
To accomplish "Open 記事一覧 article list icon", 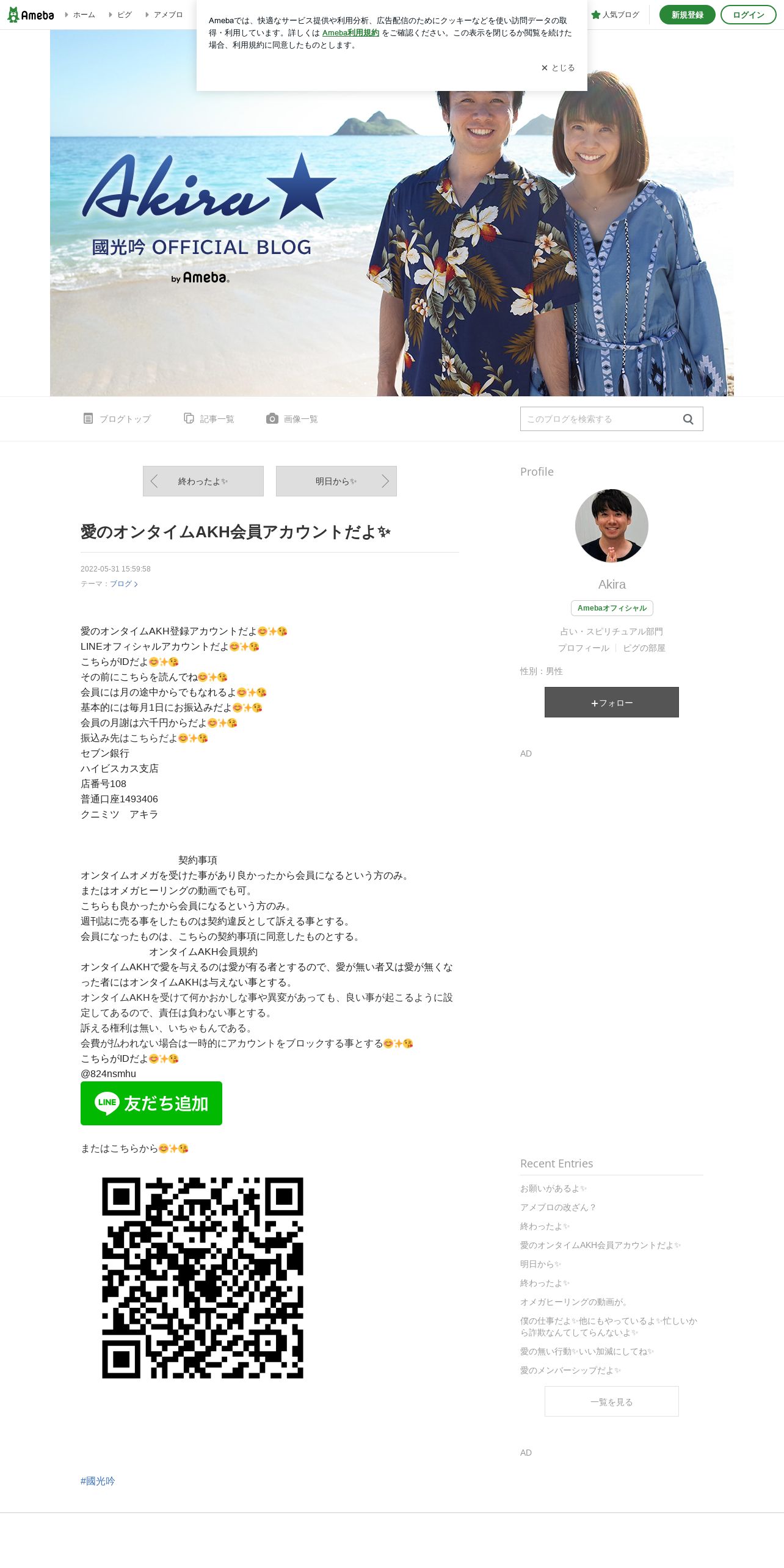I will (189, 418).
